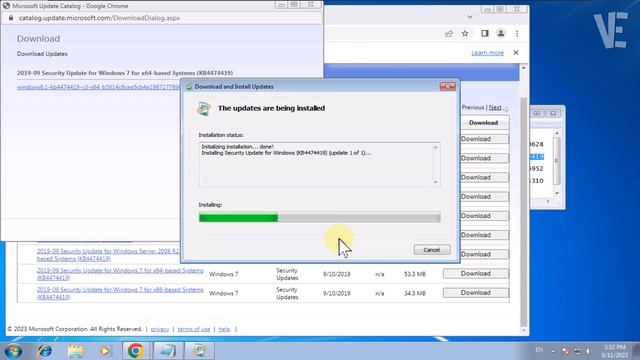Screen dimensions: 640x360
Task: Open 2019-09 Security Update Windows 7 x86-based link
Action: (x=120, y=293)
